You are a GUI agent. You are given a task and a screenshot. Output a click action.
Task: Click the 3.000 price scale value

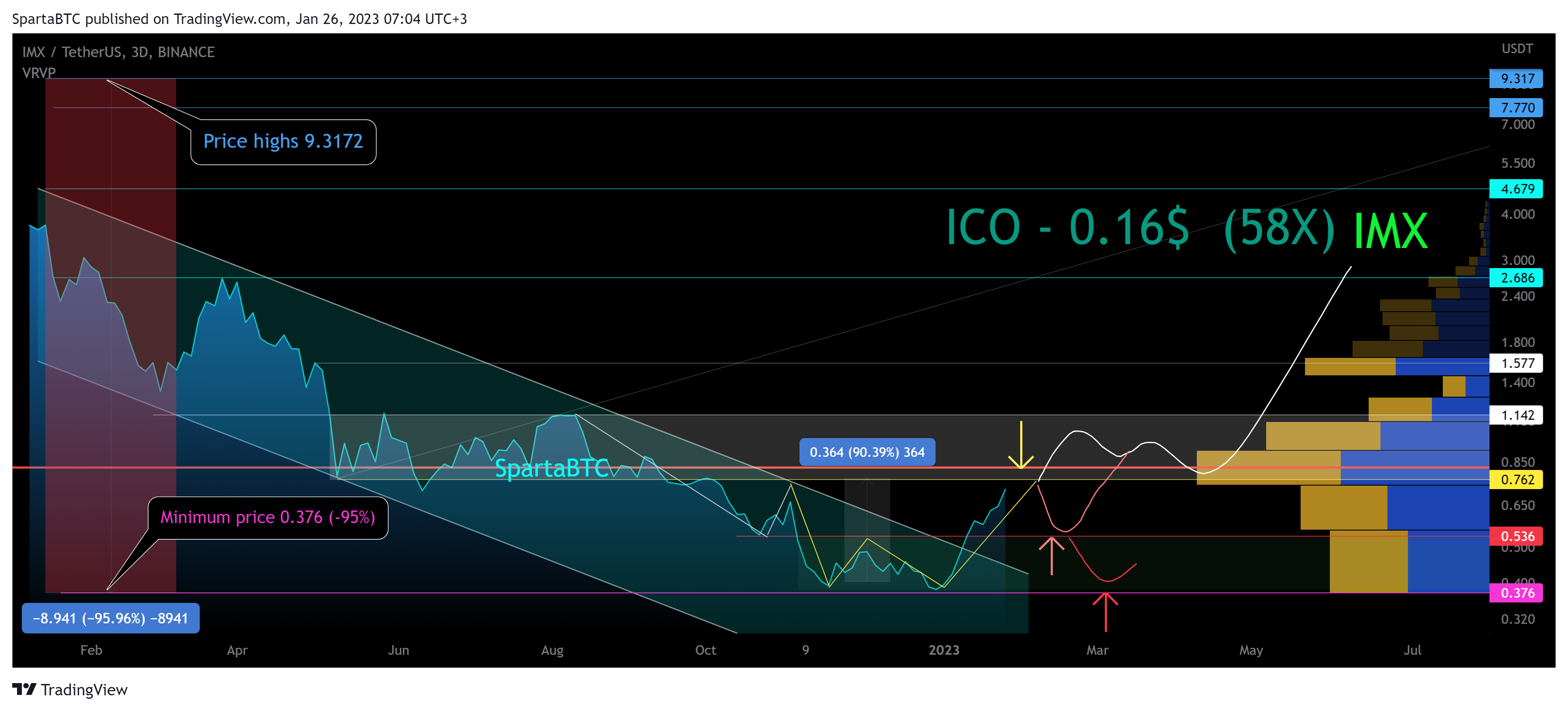1517,260
